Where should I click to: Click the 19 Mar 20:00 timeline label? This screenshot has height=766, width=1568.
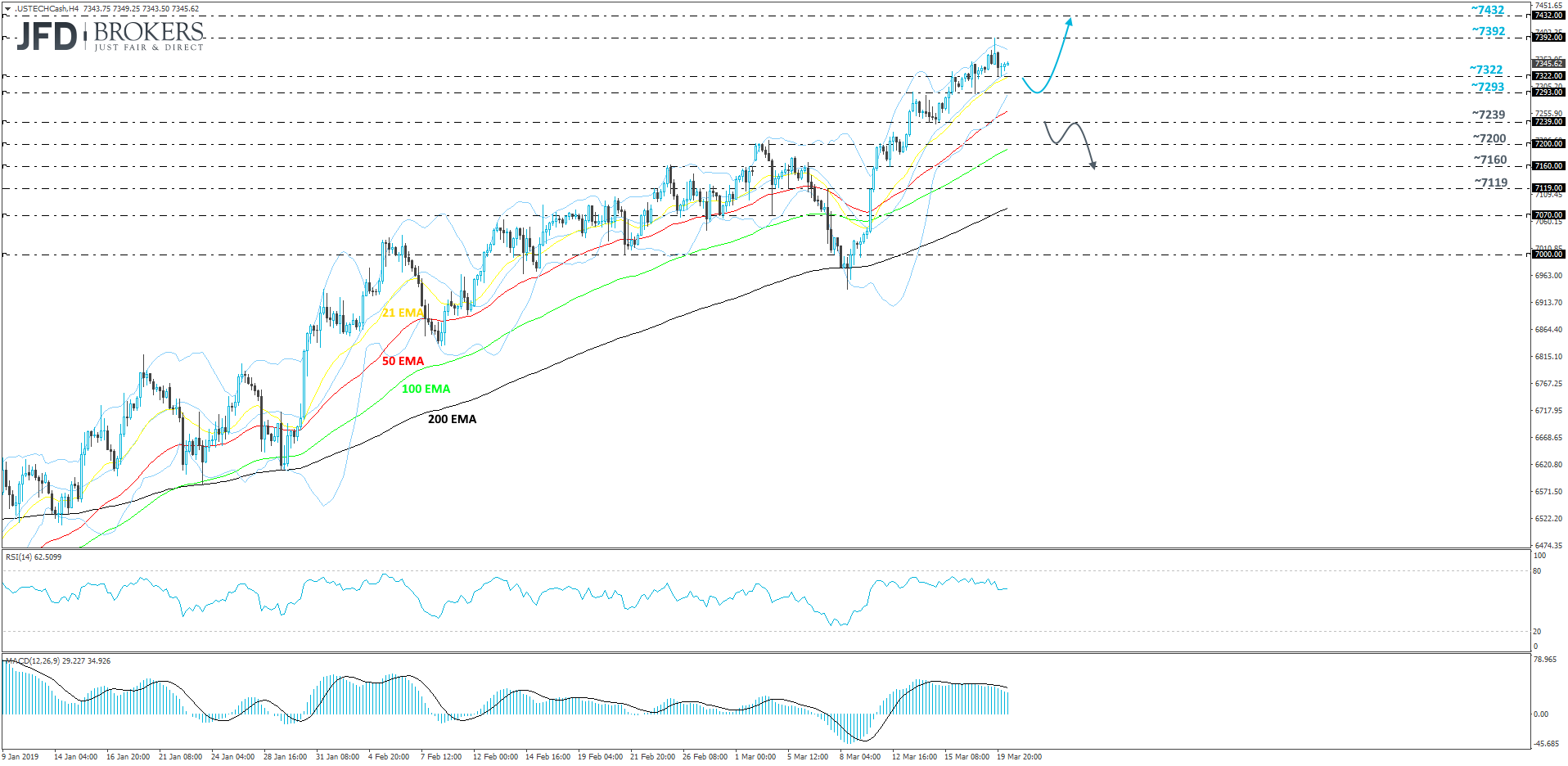[1020, 758]
